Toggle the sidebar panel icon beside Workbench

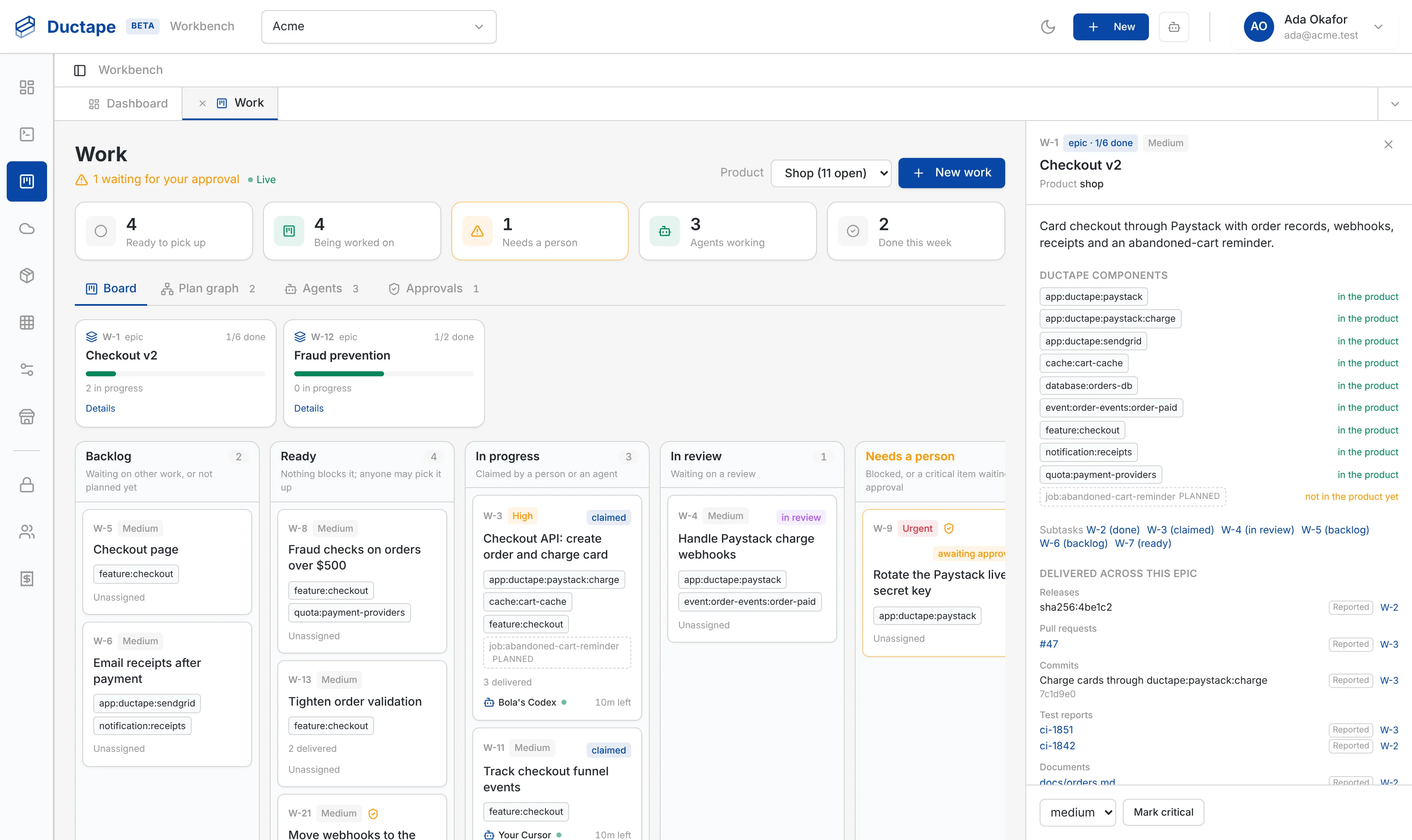coord(80,70)
